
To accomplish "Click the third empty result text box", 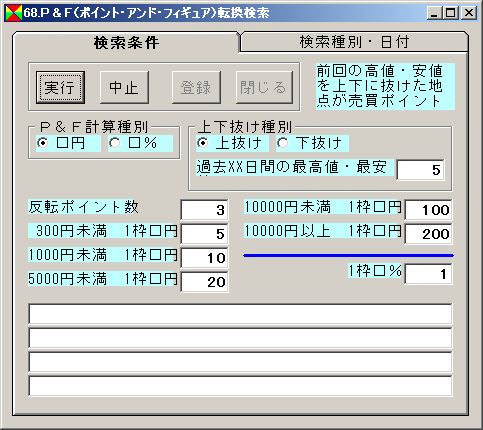I will point(240,362).
